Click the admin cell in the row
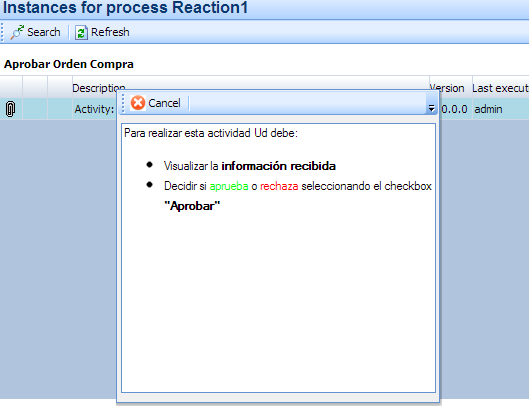Screen dimensions: 529x419 488,109
